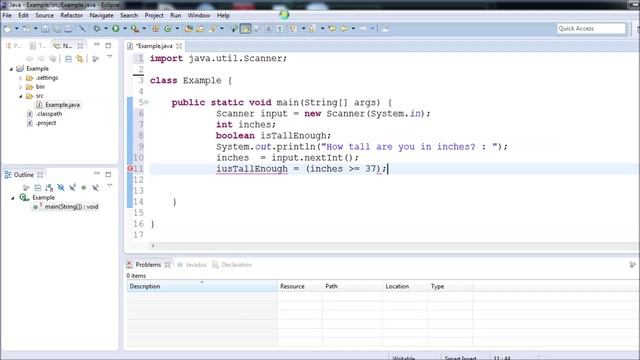Image resolution: width=640 pixels, height=360 pixels.
Task: Open the Debug configurations dropdown arrow
Action: tap(106, 29)
